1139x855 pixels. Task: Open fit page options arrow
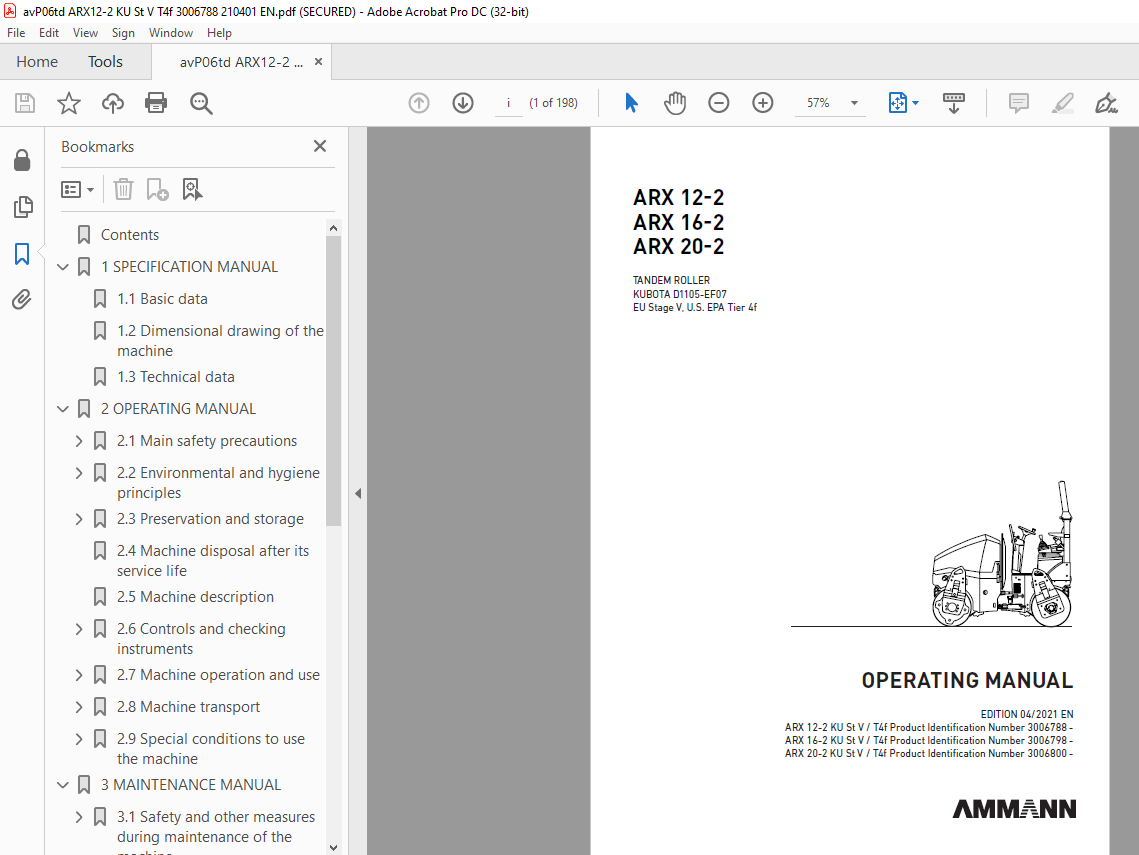(915, 103)
